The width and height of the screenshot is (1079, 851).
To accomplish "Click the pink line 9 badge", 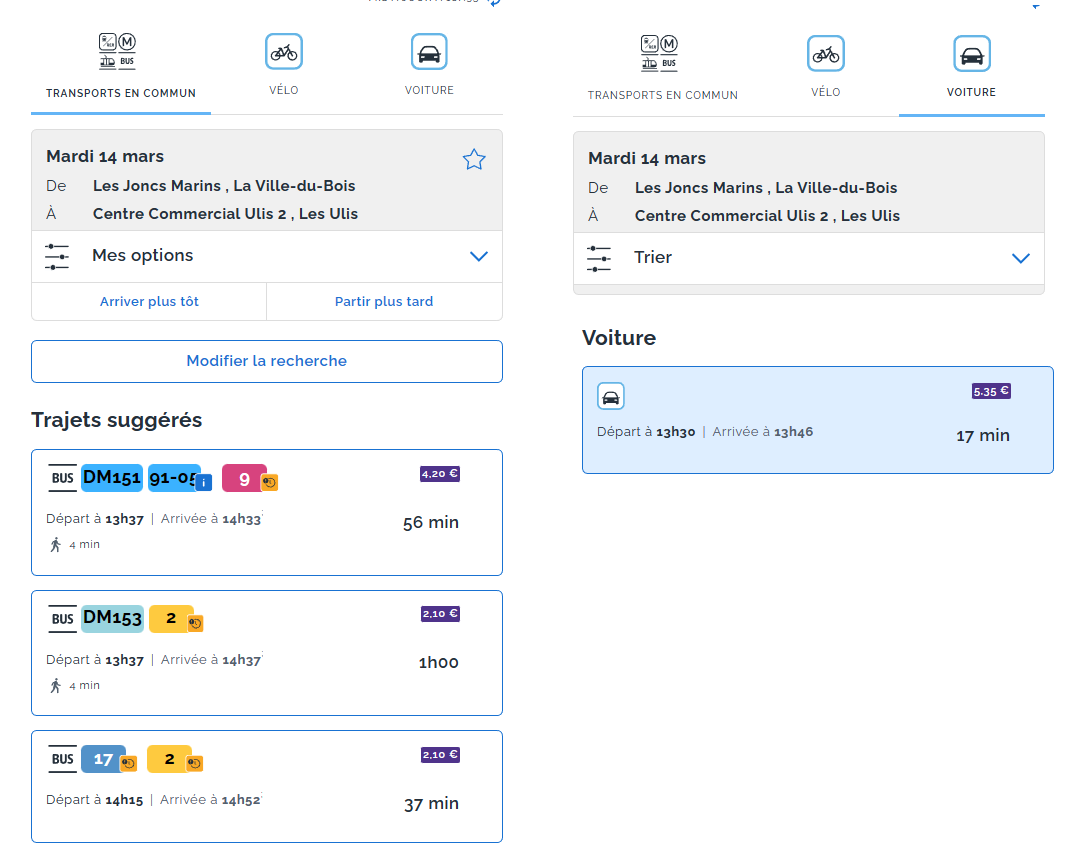I will (244, 479).
